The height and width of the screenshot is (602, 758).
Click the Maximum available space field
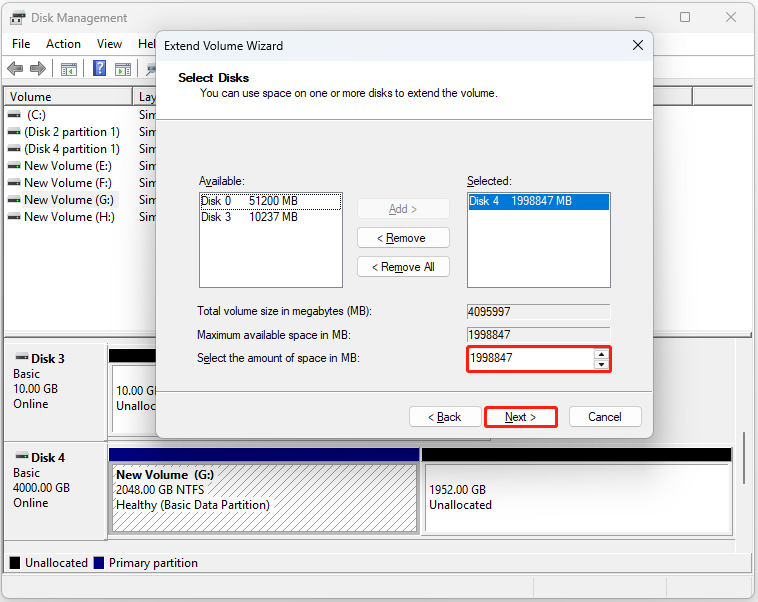coord(539,335)
